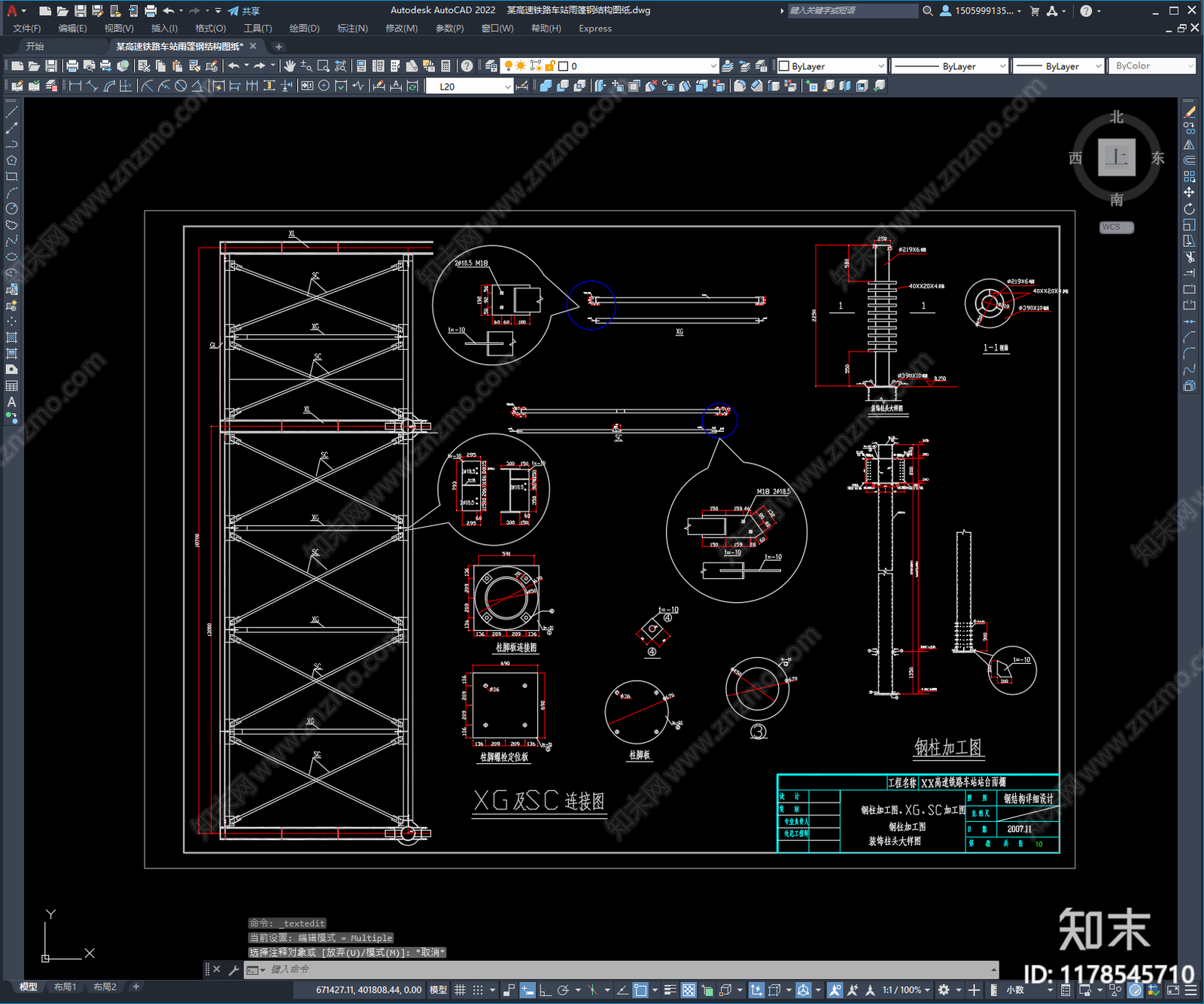The height and width of the screenshot is (1004, 1204).
Task: Select the Move tool in modify toolbar
Action: coord(1189,193)
